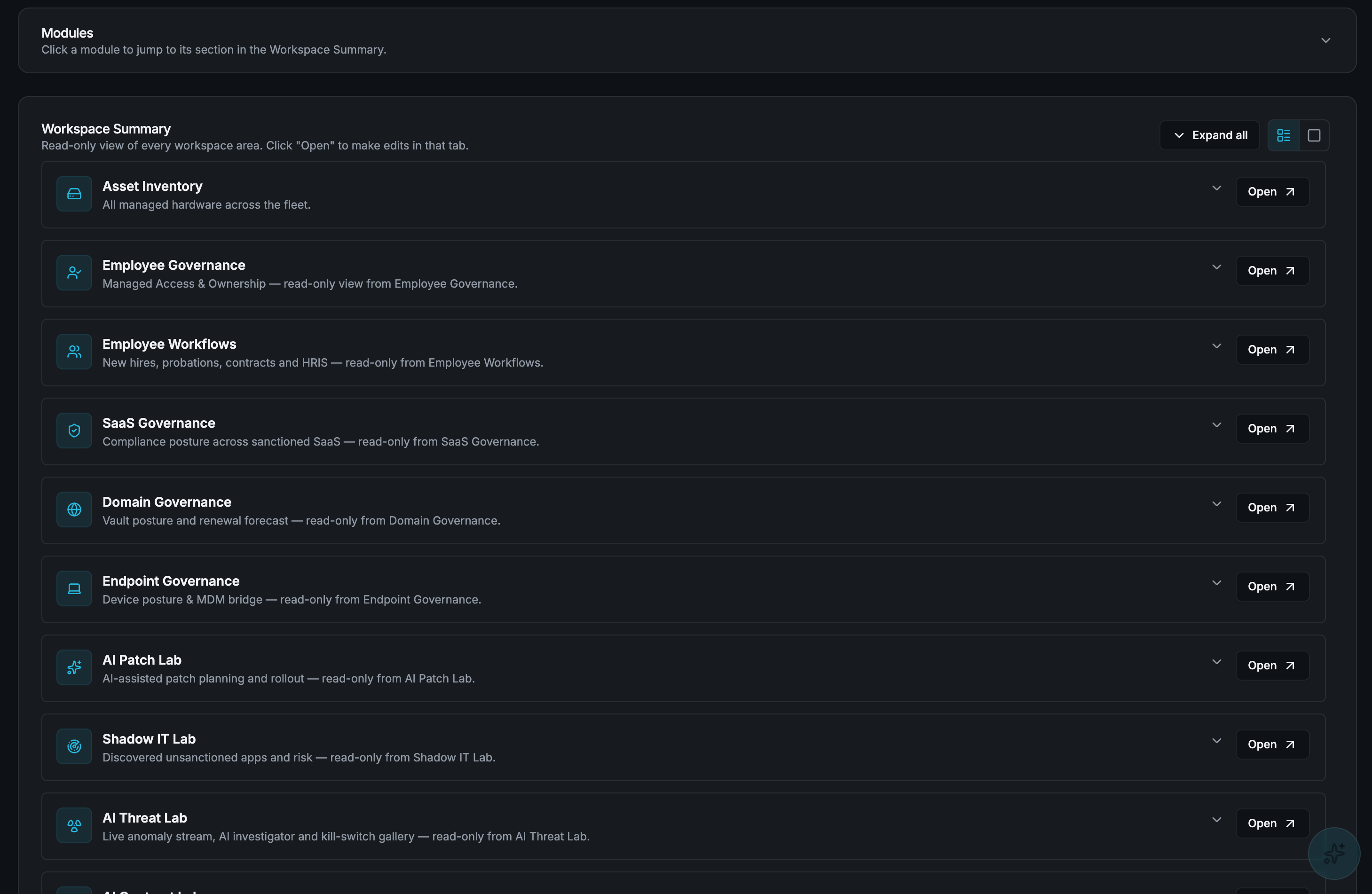Click the Endpoint Governance title
Viewport: 1372px width, 894px height.
click(171, 581)
